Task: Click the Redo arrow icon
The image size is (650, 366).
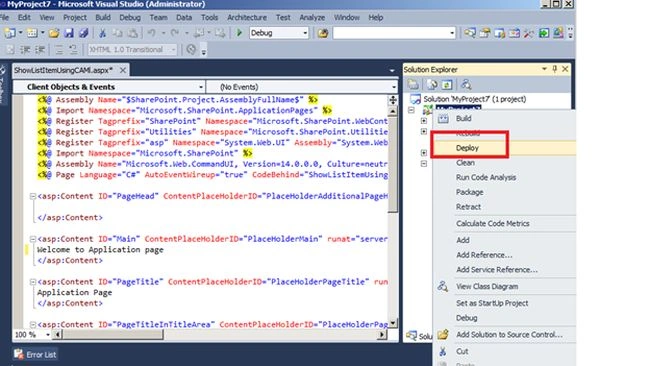Action: pos(175,33)
